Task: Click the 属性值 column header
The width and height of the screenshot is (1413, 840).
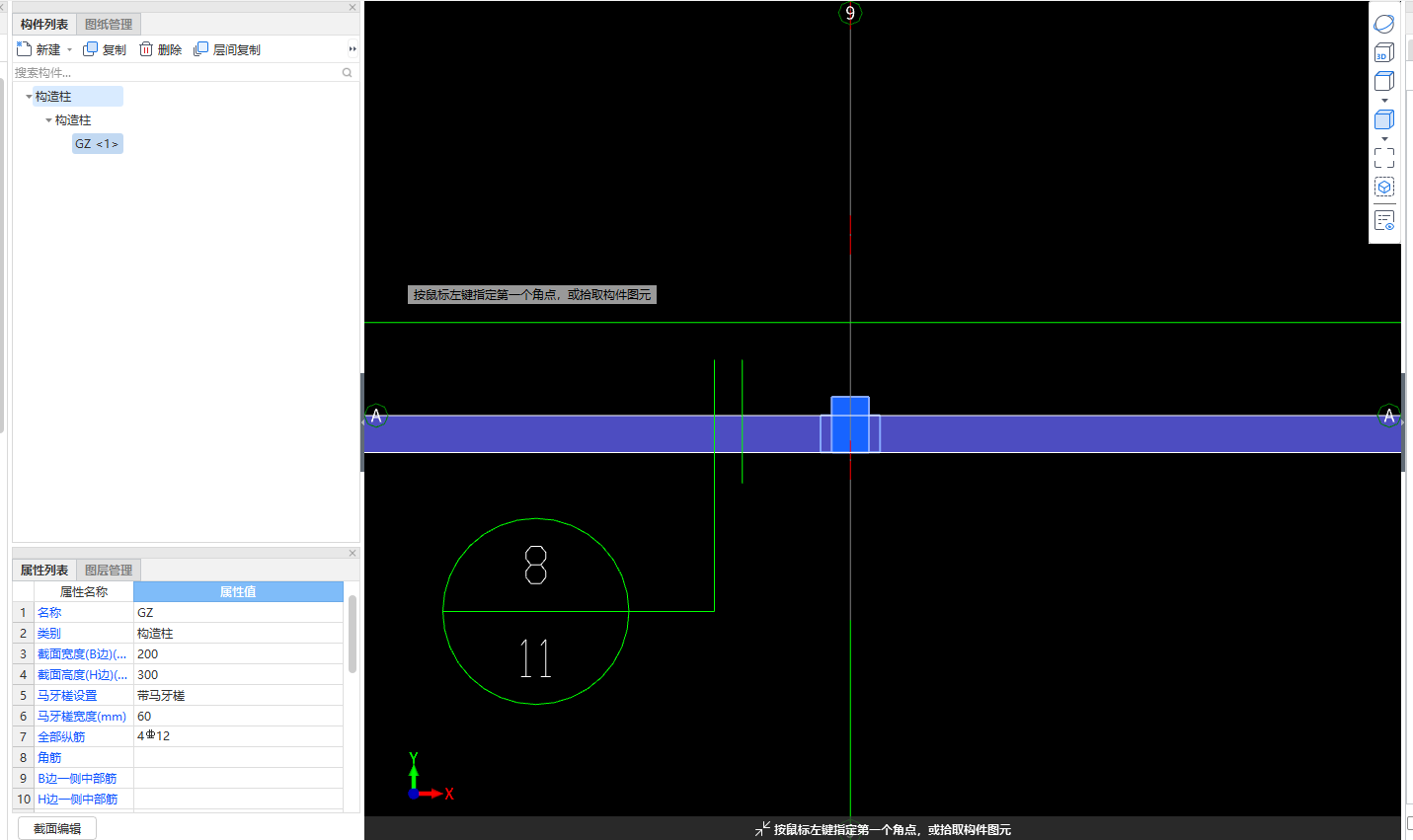Action: pos(238,592)
